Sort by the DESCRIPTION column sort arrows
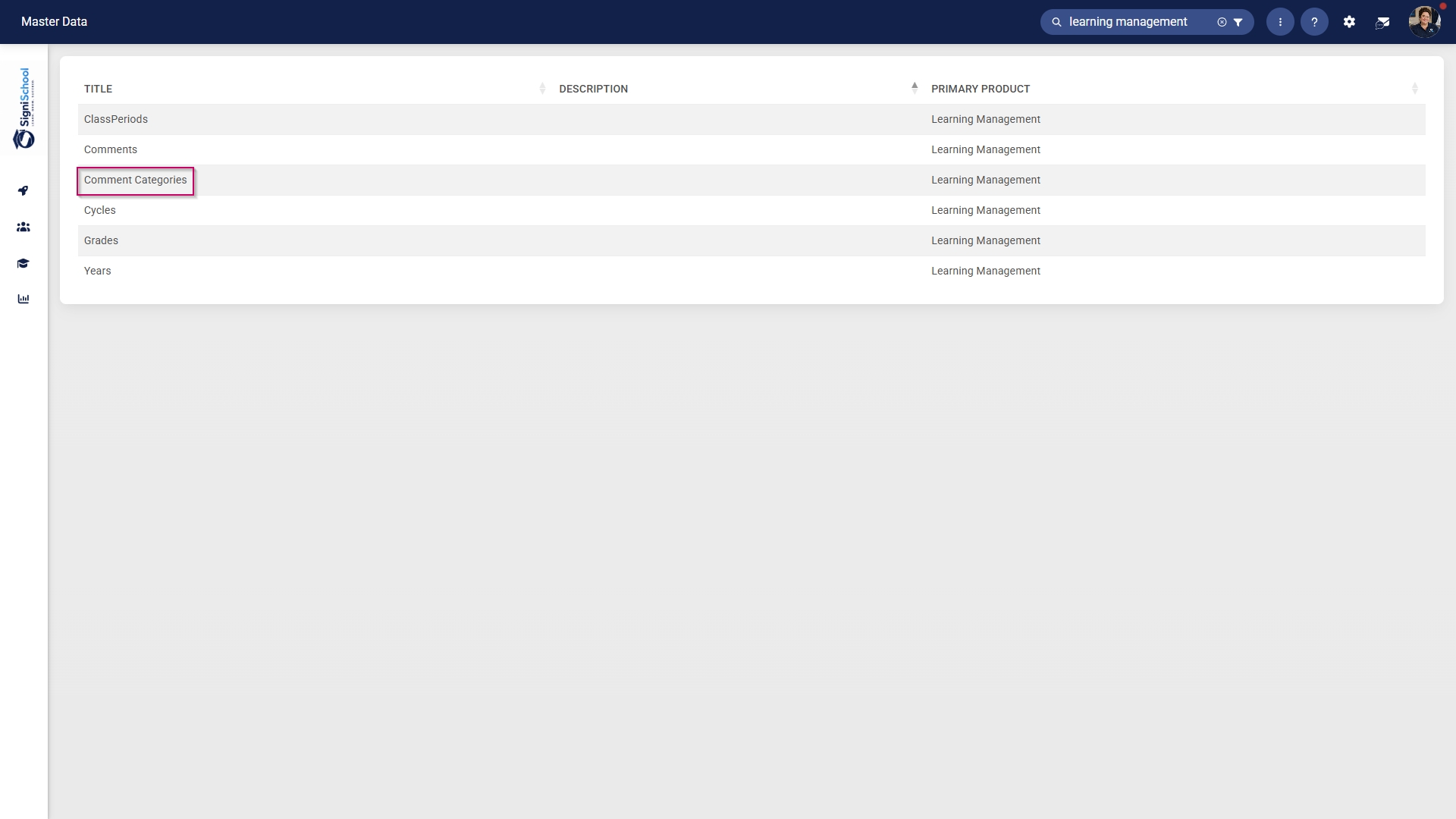The width and height of the screenshot is (1456, 819). [x=915, y=89]
